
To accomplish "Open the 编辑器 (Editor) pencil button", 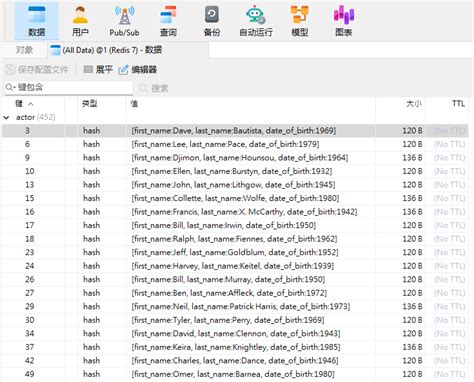I will click(137, 69).
